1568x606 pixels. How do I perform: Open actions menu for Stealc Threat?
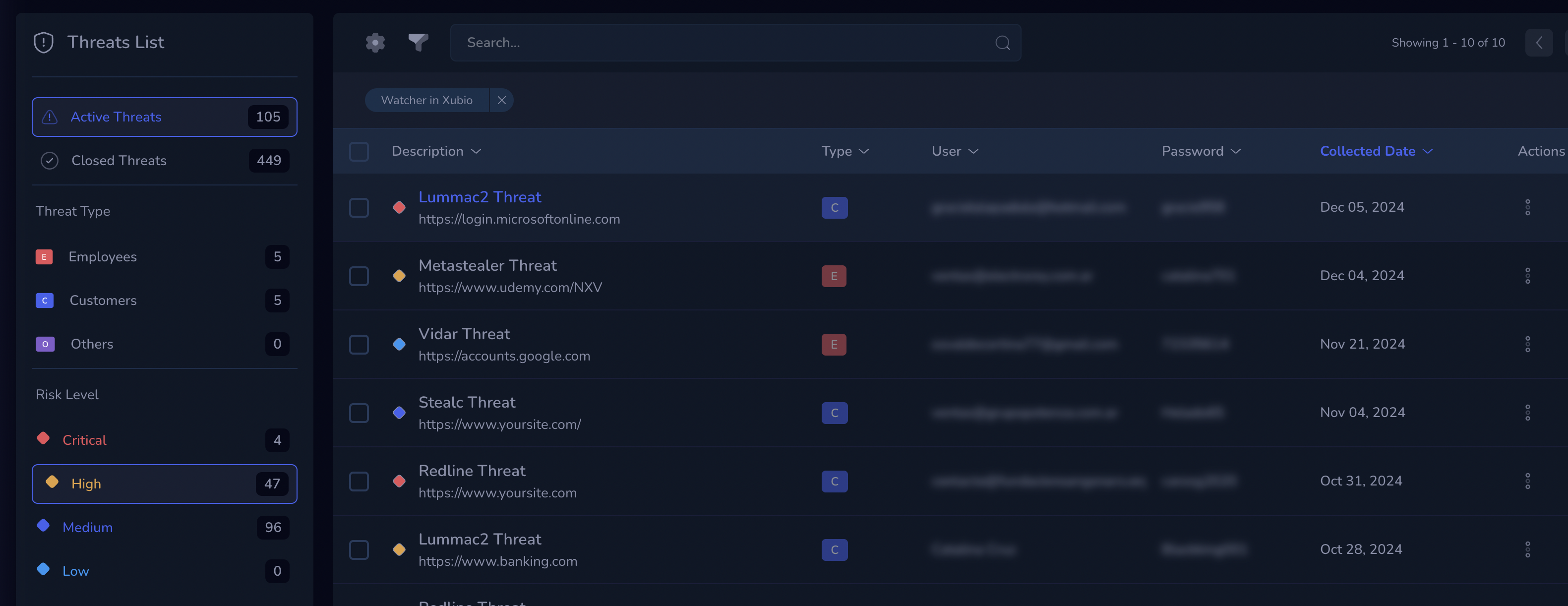point(1527,413)
